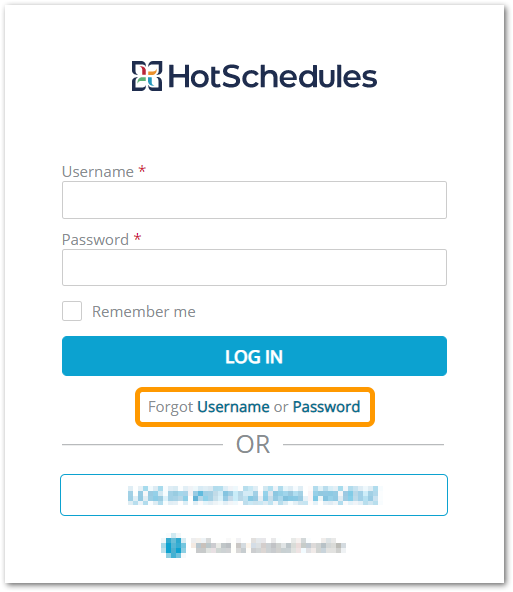Screen dimensions: 513x592
Task: Focus the Password input field
Action: [254, 267]
